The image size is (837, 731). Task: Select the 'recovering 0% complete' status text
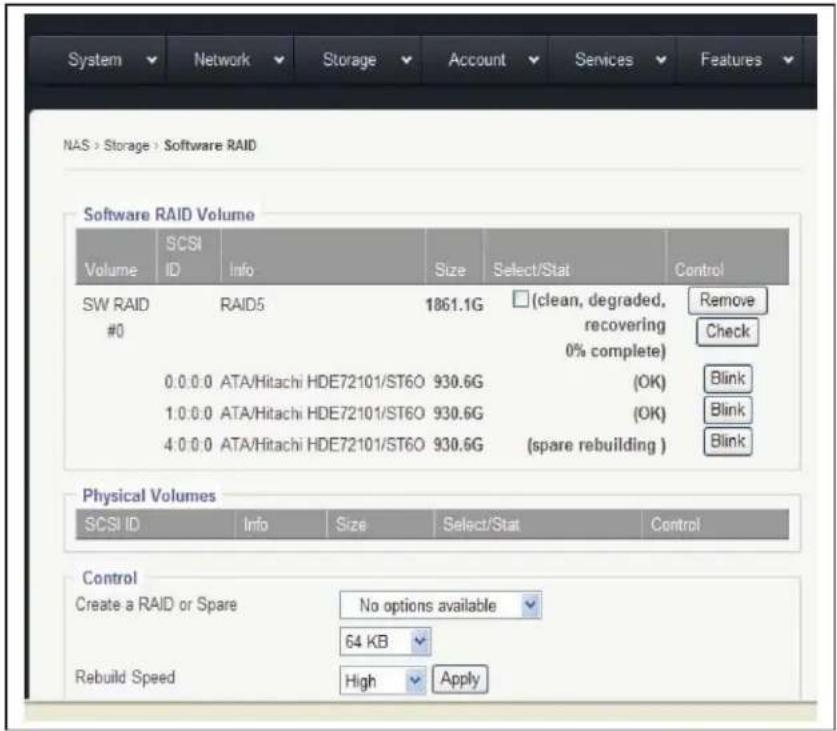615,338
